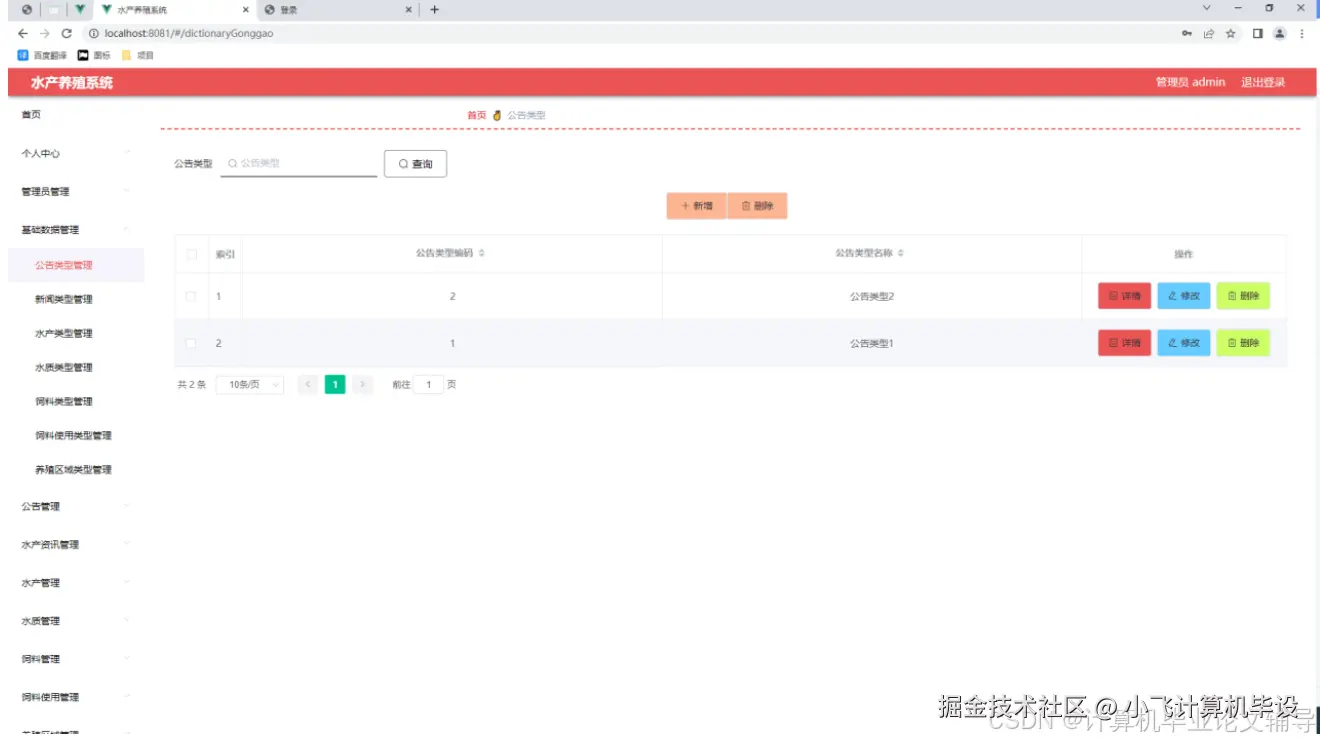Click 详情 for row 公告类型2
1320x742 pixels.
tap(1125, 296)
